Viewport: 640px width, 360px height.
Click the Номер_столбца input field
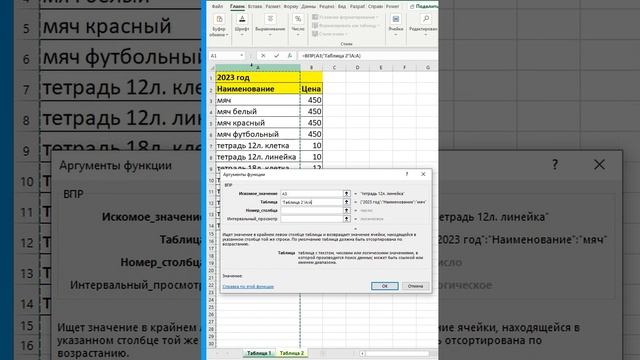[312, 211]
